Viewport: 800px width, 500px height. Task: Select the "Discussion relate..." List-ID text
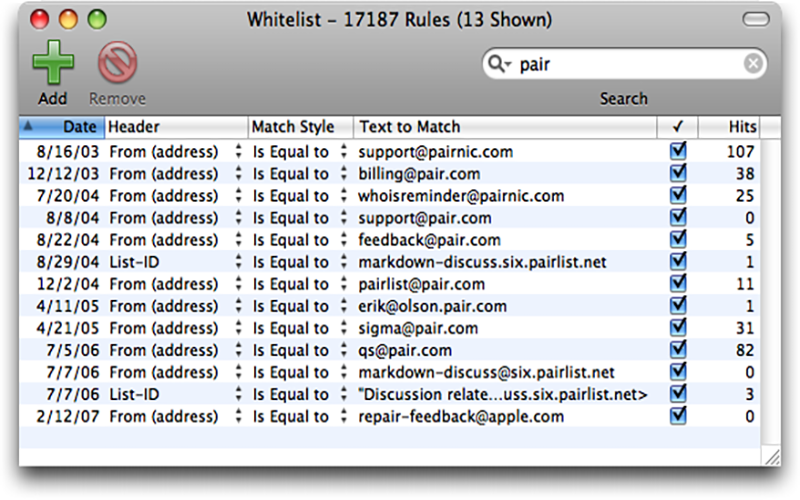pos(503,394)
